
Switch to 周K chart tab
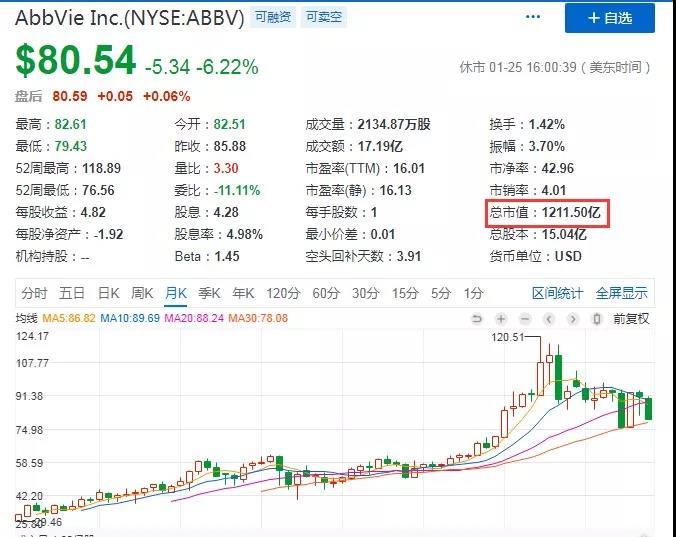(x=142, y=293)
